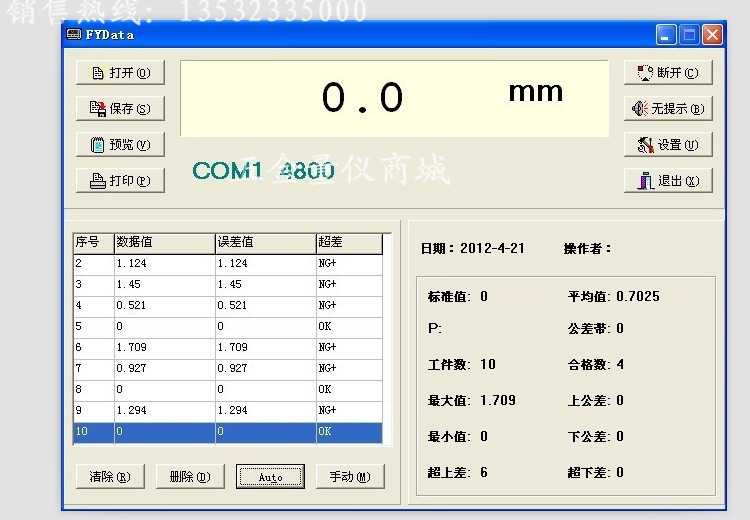Click the 序号 column header
750x520 pixels.
tap(94, 243)
